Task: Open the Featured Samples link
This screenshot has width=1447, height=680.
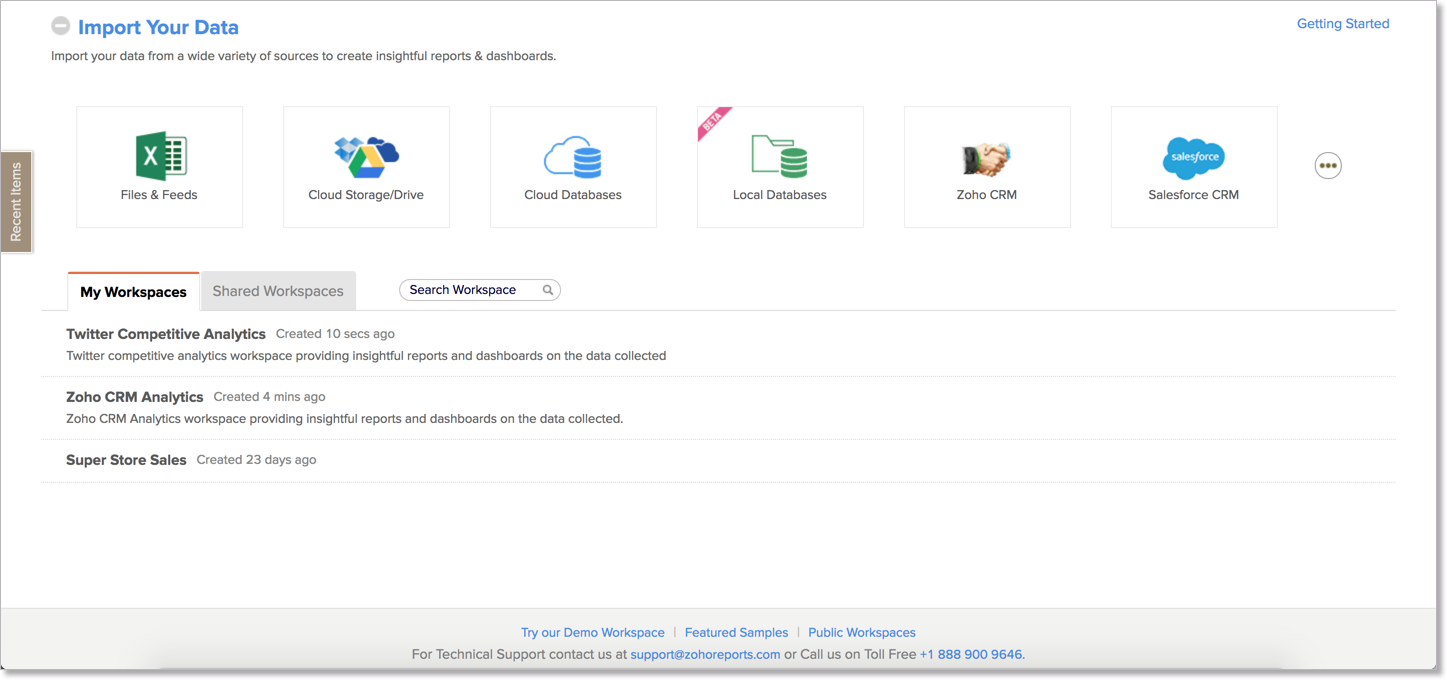Action: tap(736, 633)
